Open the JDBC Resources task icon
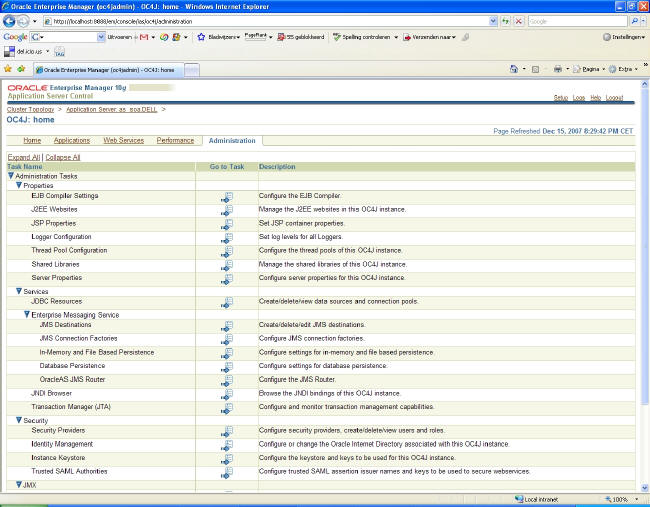Viewport: 650px width, 507px height. coord(227,302)
